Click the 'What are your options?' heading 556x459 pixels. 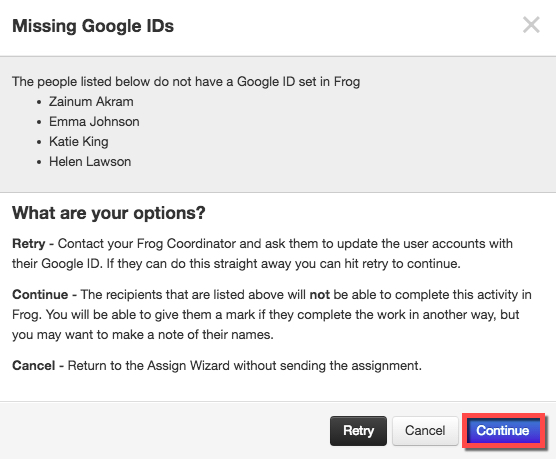click(x=109, y=213)
